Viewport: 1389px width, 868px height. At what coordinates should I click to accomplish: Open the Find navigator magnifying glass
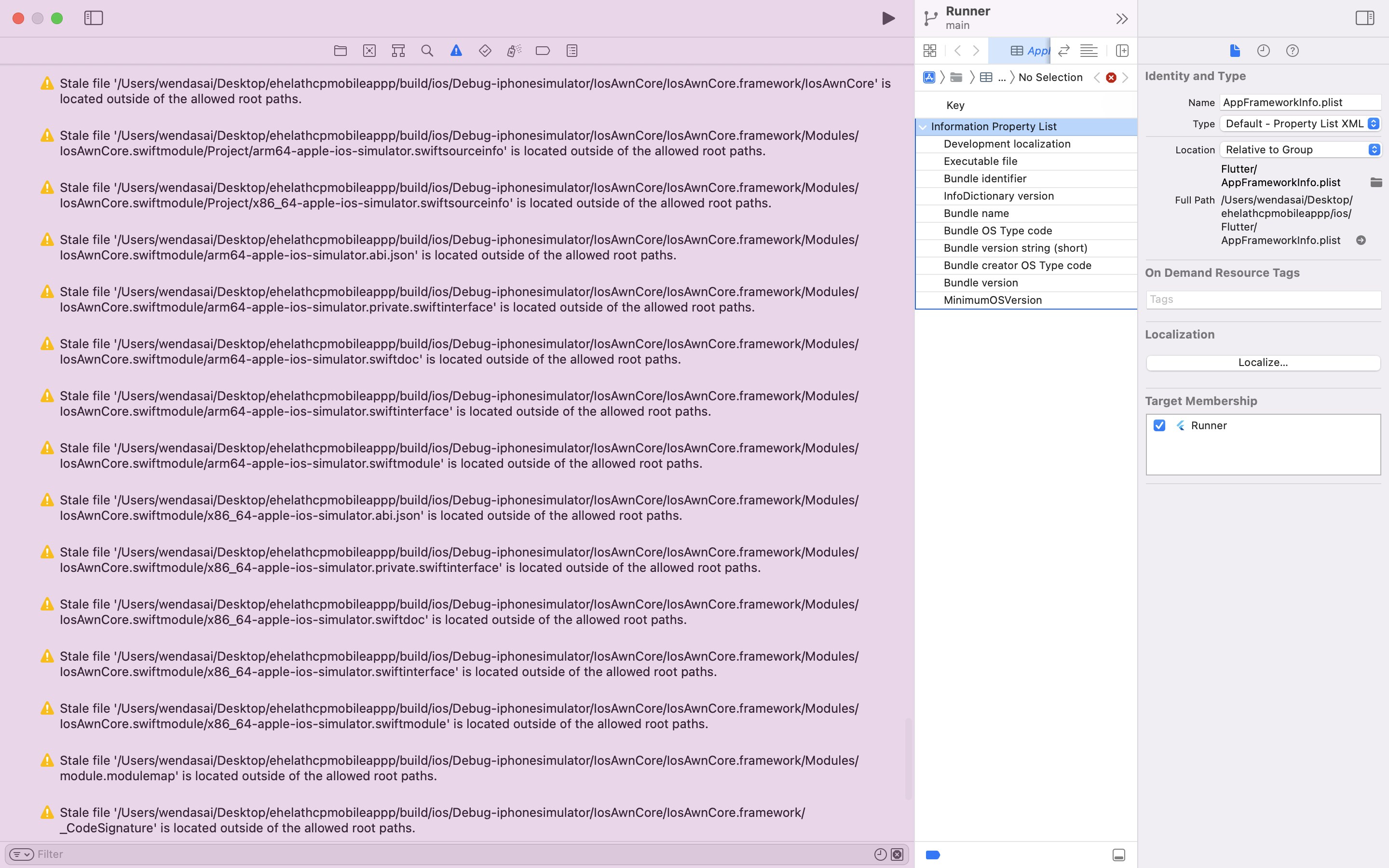coord(426,51)
